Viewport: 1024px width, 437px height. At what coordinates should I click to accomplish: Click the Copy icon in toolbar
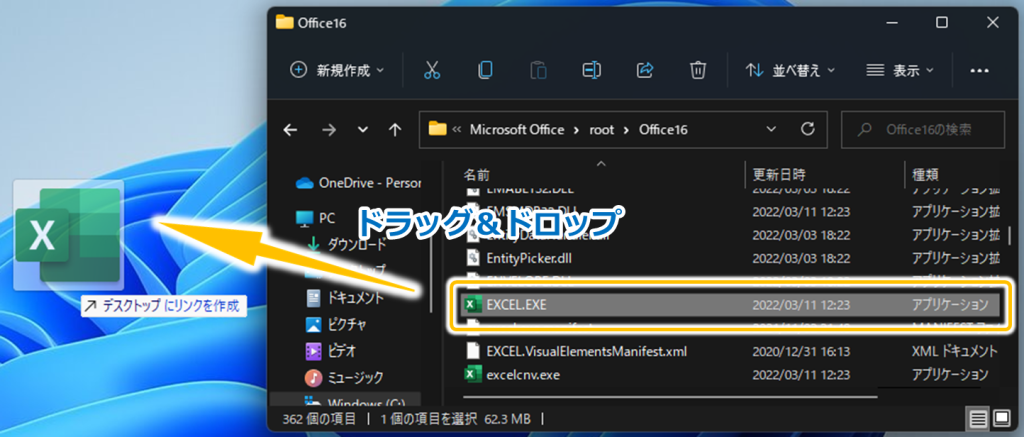click(485, 70)
